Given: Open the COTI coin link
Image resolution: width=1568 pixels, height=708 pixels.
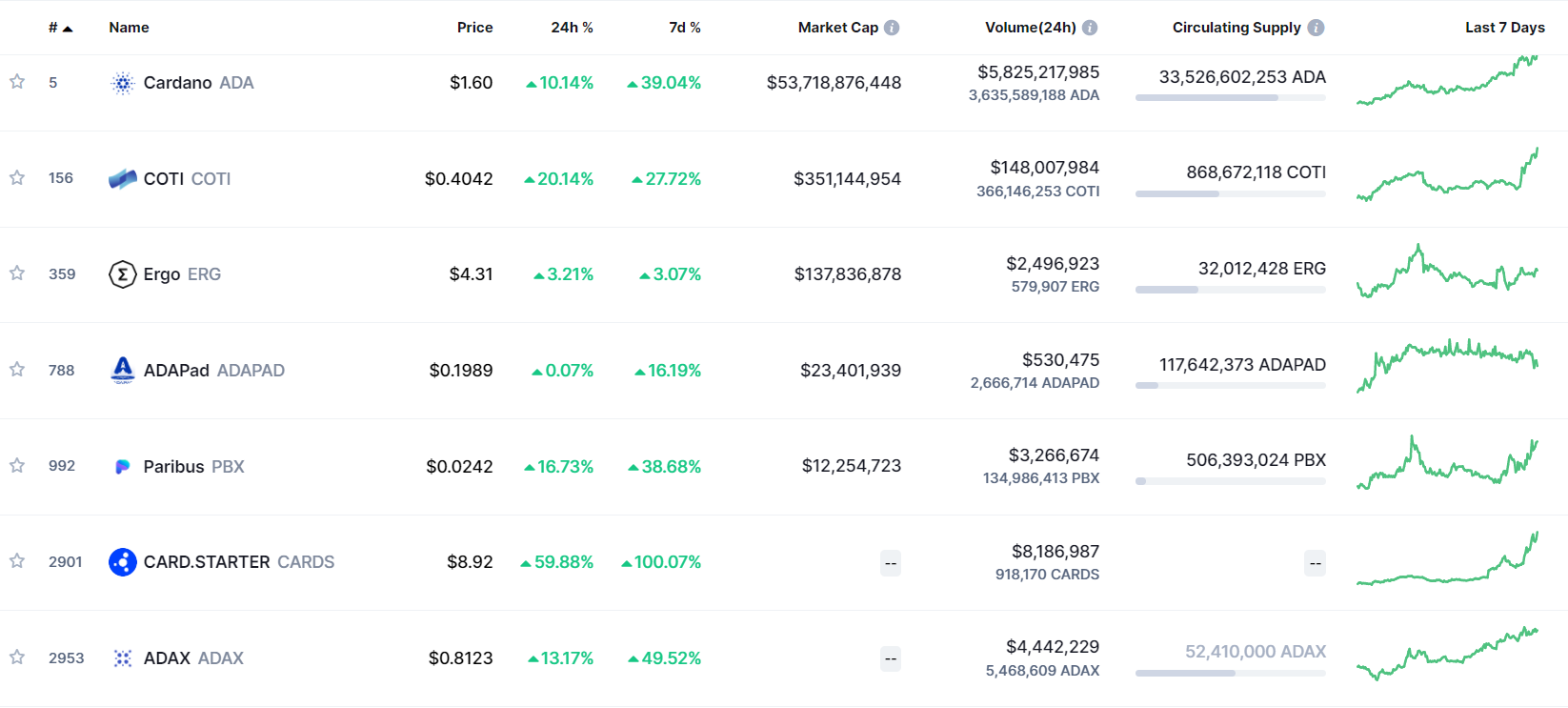Looking at the screenshot, I should [x=187, y=179].
